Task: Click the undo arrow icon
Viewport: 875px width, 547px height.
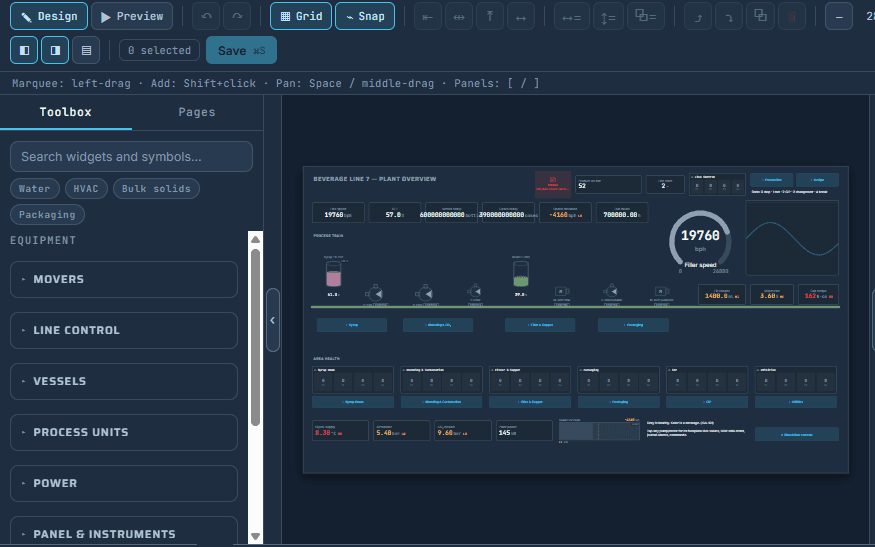Action: 206,16
